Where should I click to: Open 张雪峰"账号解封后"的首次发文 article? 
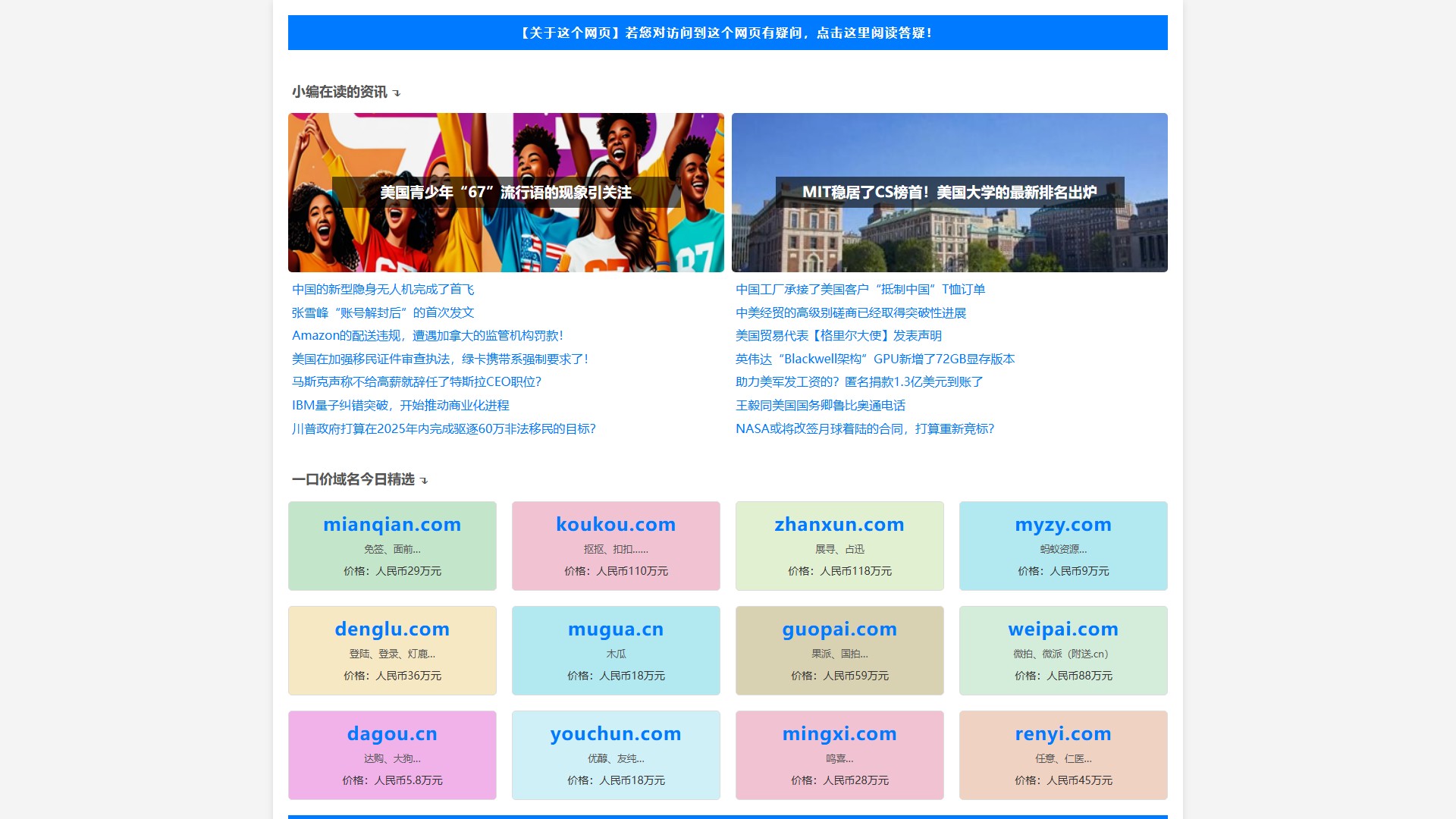[383, 312]
